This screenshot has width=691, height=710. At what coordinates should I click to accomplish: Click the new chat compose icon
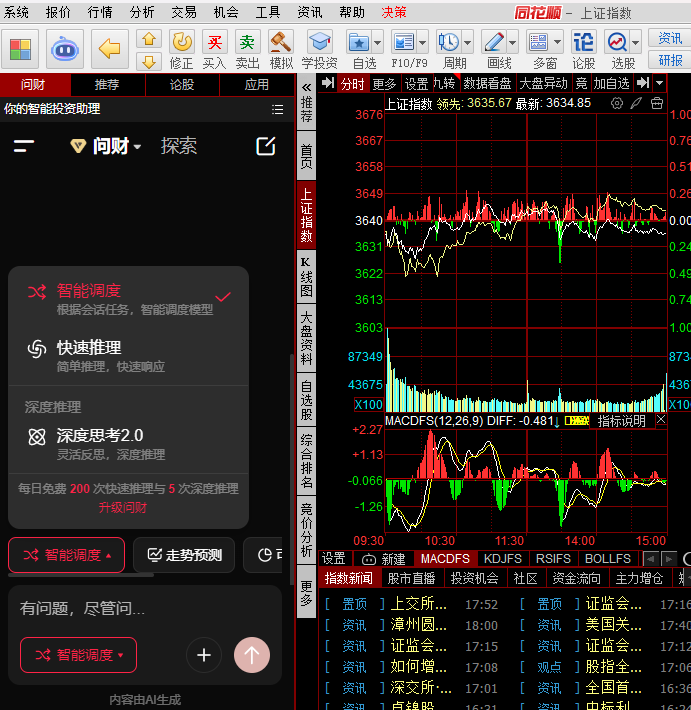click(265, 146)
